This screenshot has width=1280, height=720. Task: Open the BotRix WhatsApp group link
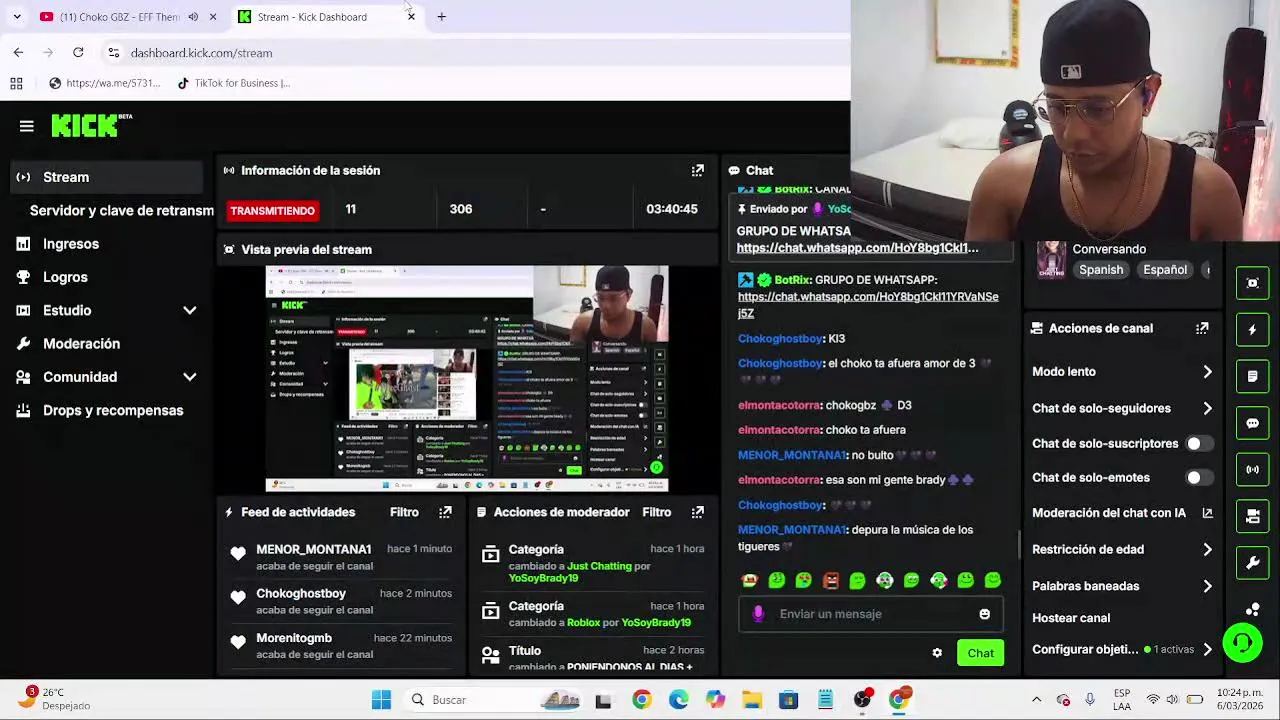[x=868, y=305]
